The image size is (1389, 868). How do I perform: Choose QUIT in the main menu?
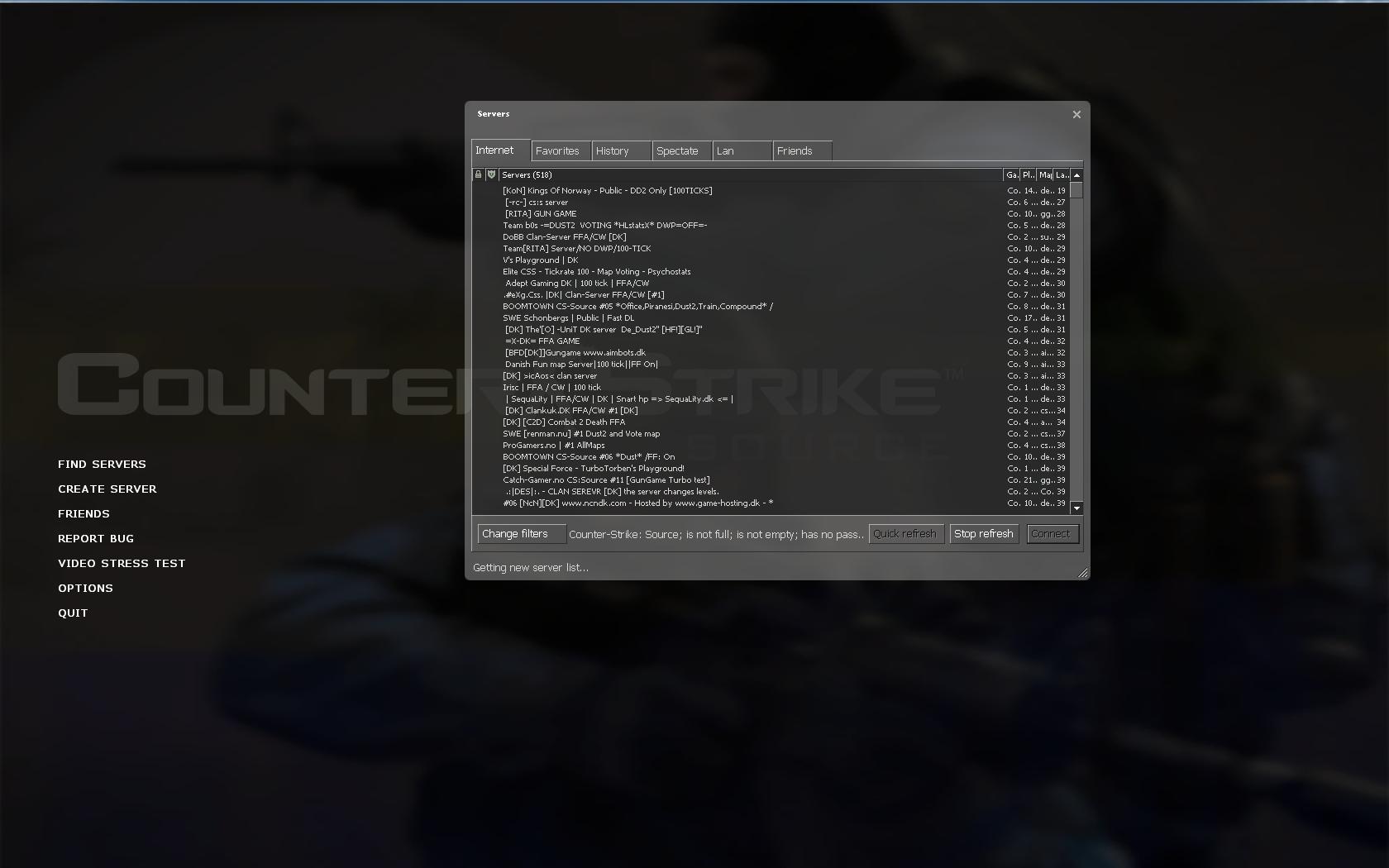73,613
